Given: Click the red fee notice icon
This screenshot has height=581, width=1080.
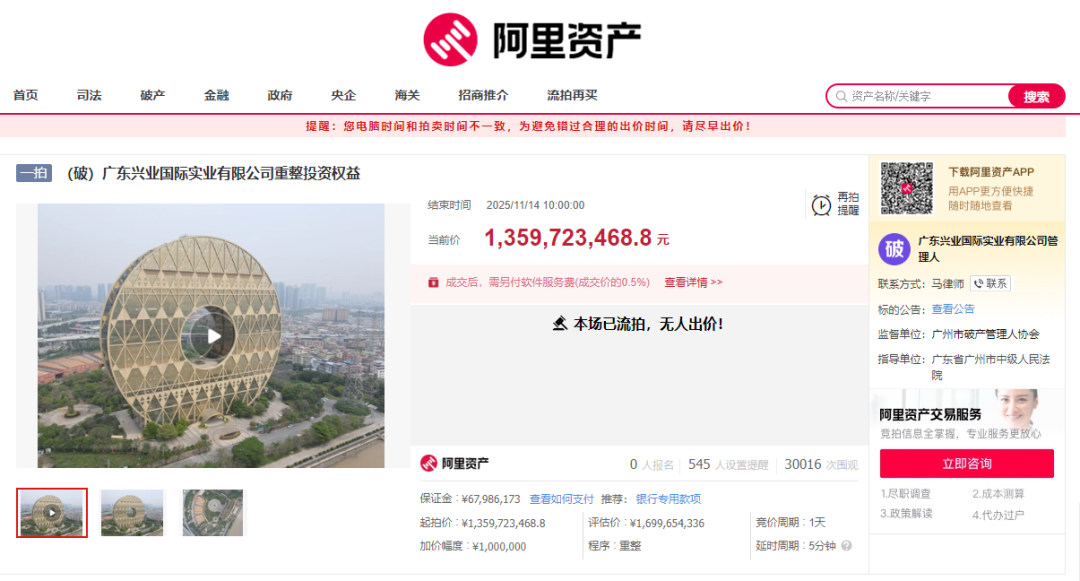Looking at the screenshot, I should coord(433,282).
